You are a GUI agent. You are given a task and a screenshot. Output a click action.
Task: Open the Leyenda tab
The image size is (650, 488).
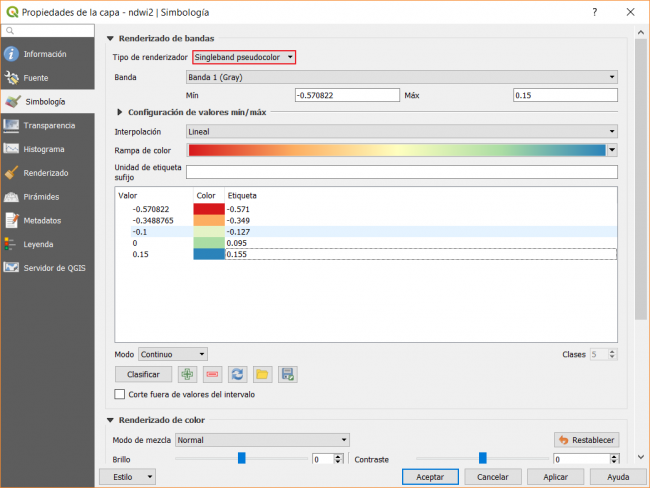coord(48,244)
